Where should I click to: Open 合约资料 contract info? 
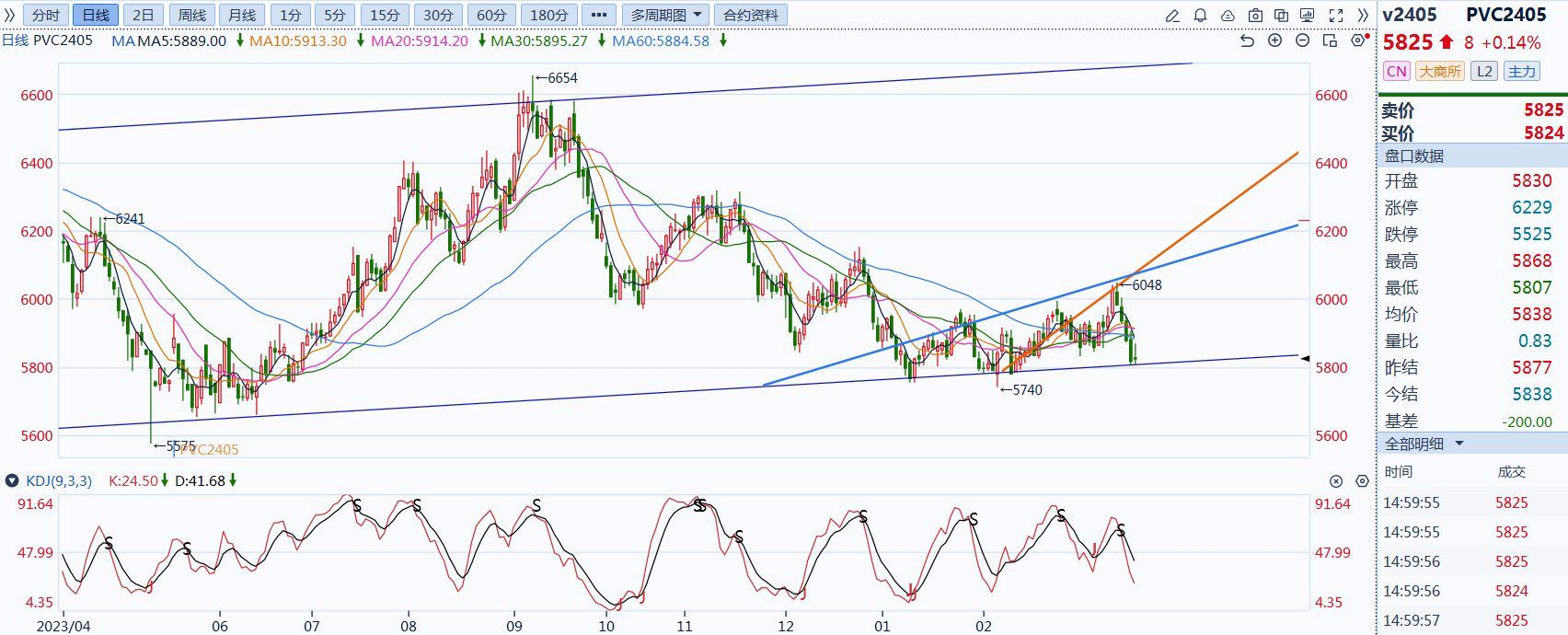point(750,15)
